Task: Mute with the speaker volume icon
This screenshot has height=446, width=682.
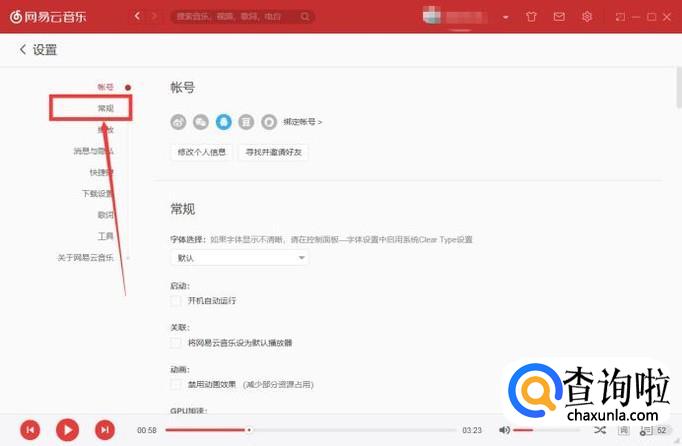Action: 504,430
